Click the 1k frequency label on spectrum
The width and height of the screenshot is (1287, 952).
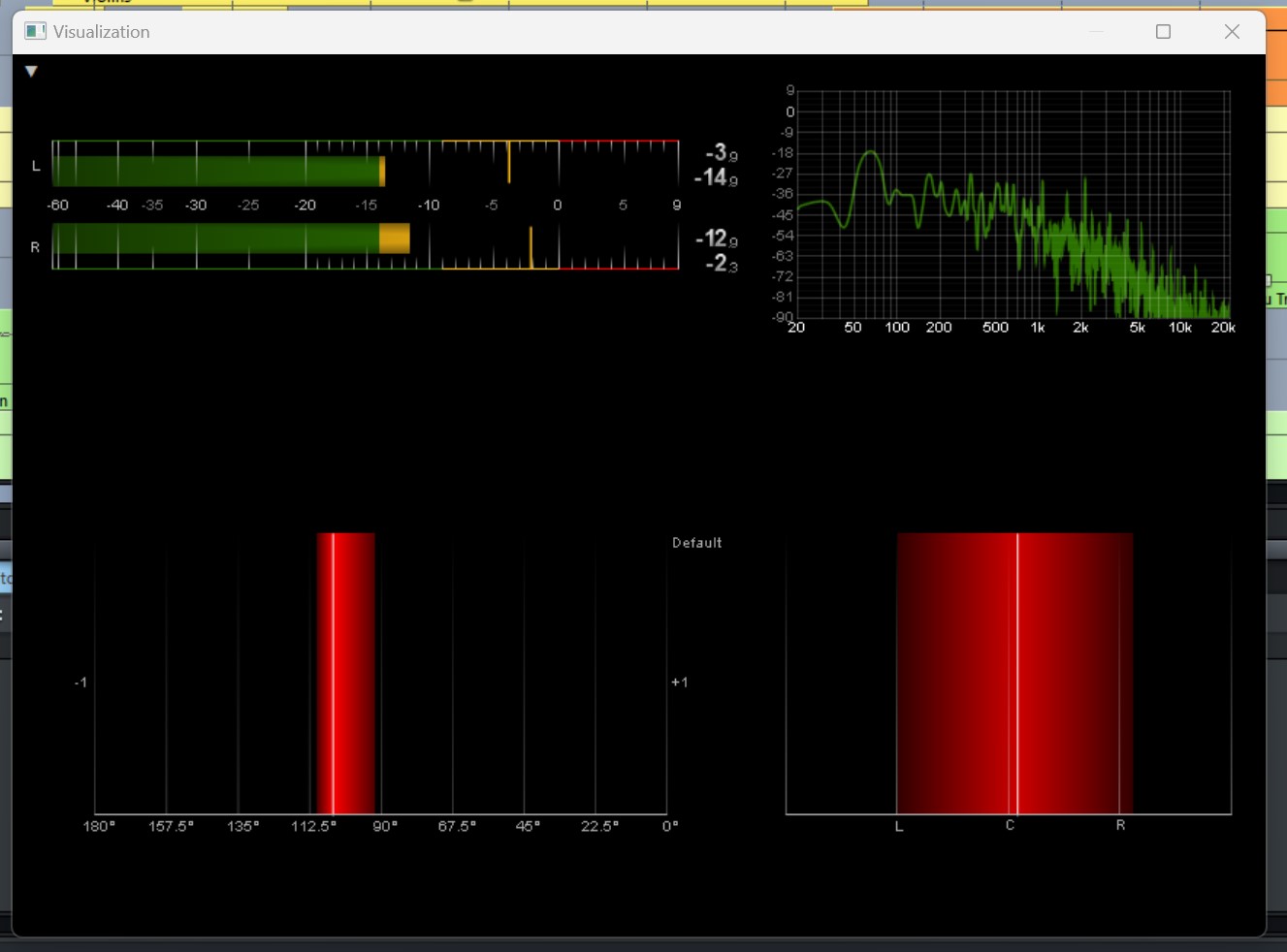1038,328
